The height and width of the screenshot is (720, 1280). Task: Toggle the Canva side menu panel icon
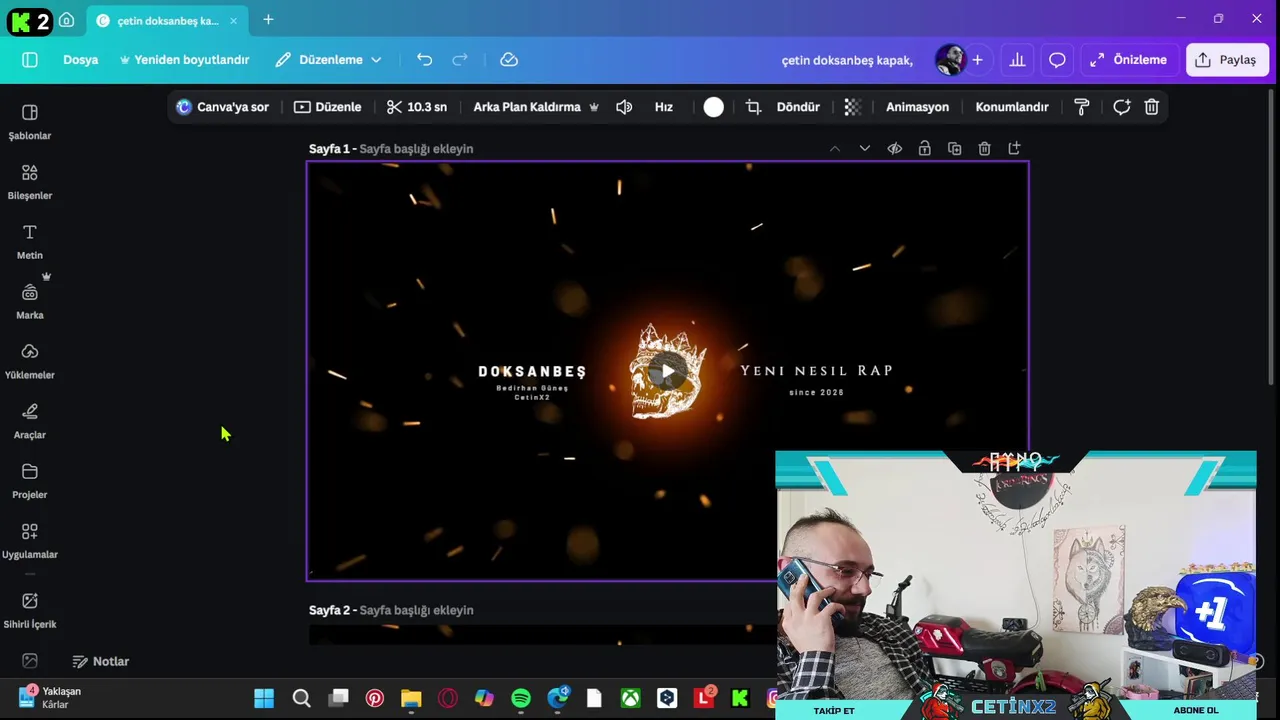pos(30,60)
